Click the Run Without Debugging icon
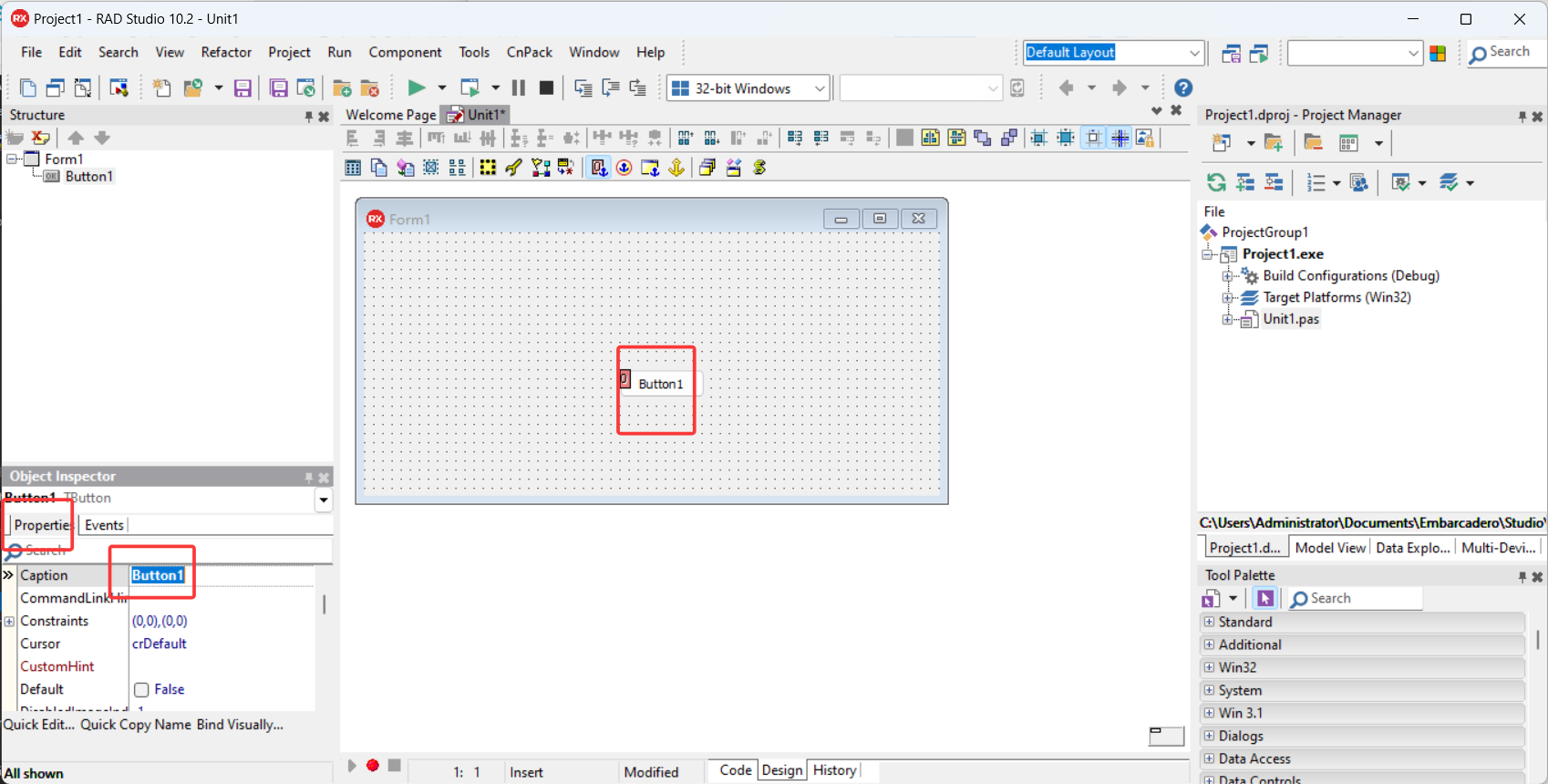 (x=470, y=88)
